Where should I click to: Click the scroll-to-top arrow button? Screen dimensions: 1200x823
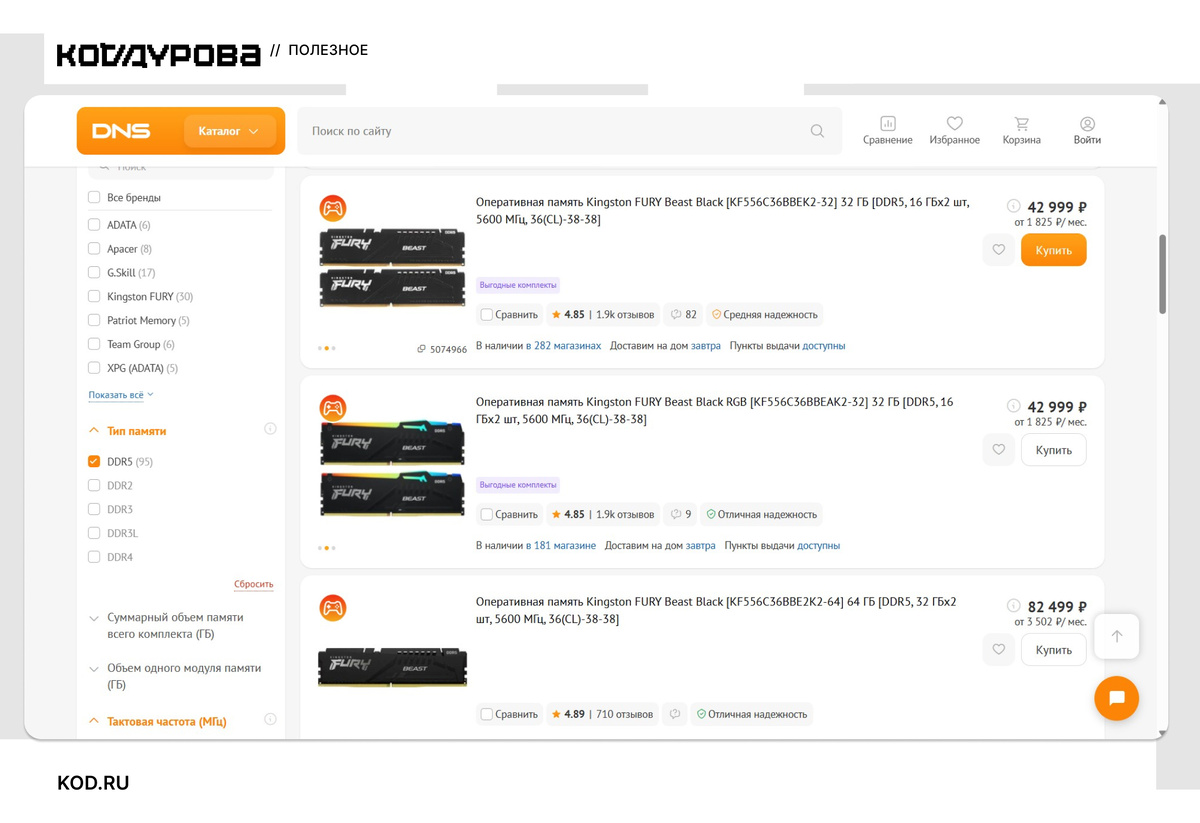(x=1116, y=636)
